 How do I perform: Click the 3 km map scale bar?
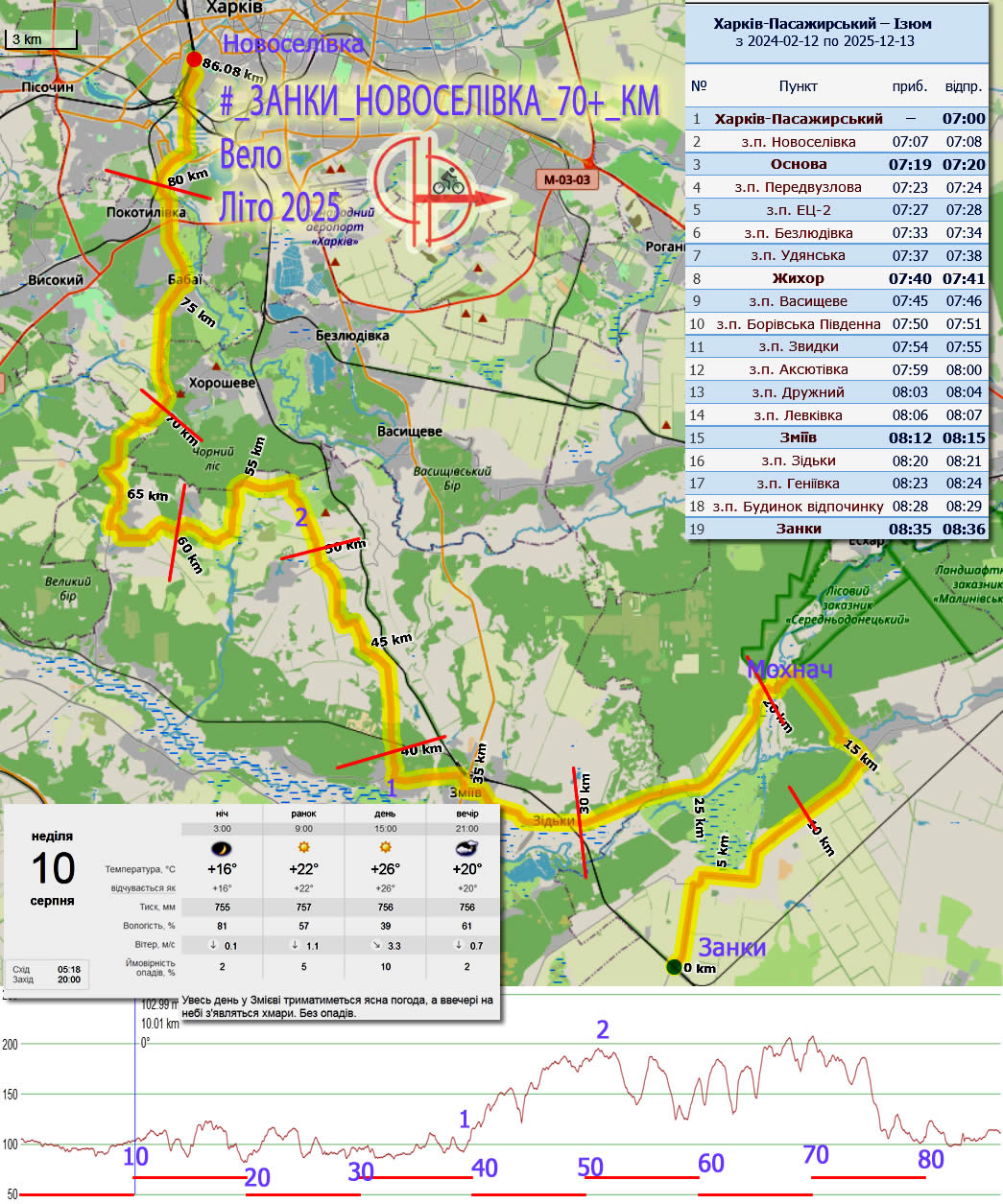pyautogui.click(x=41, y=40)
